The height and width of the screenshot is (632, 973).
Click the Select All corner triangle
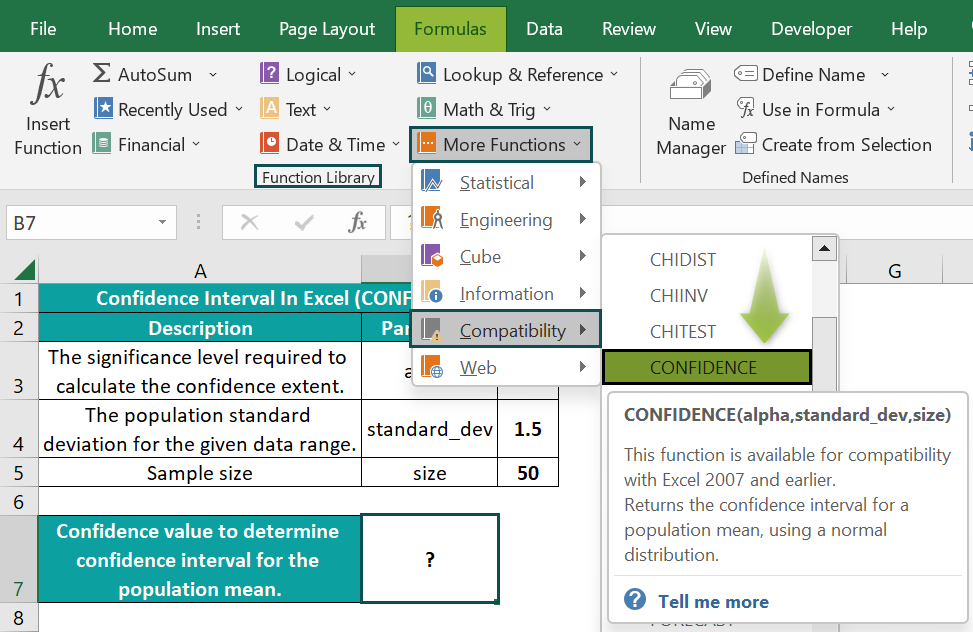coord(25,271)
